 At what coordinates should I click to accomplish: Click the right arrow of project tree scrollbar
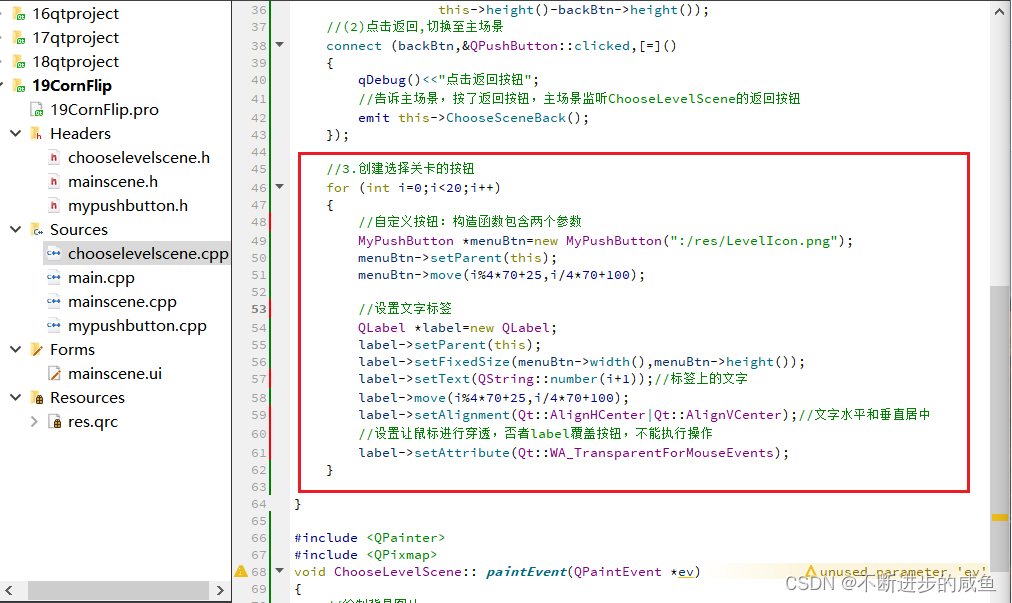tap(220, 590)
